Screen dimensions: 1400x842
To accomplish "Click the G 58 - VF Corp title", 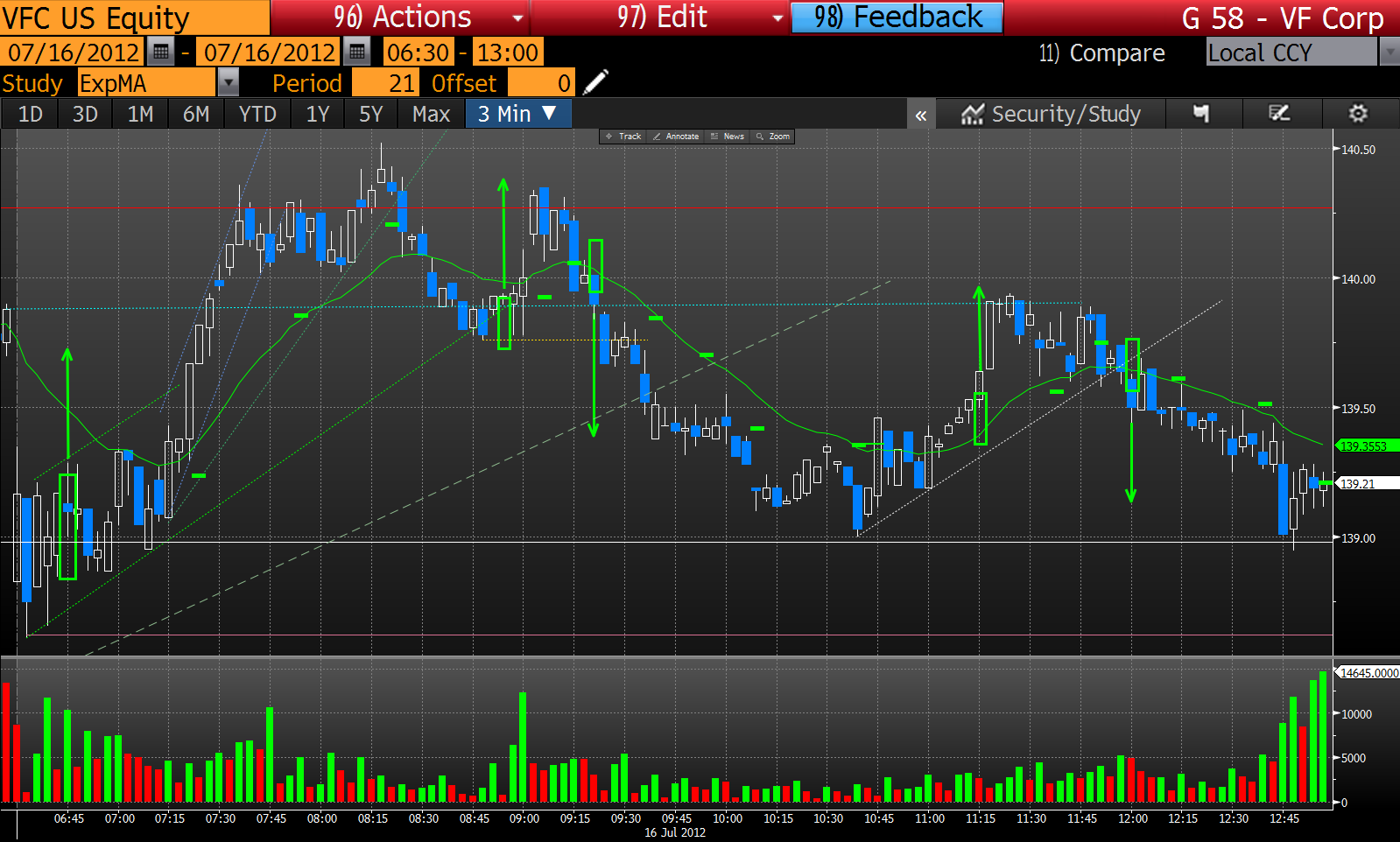I will pos(1283,18).
